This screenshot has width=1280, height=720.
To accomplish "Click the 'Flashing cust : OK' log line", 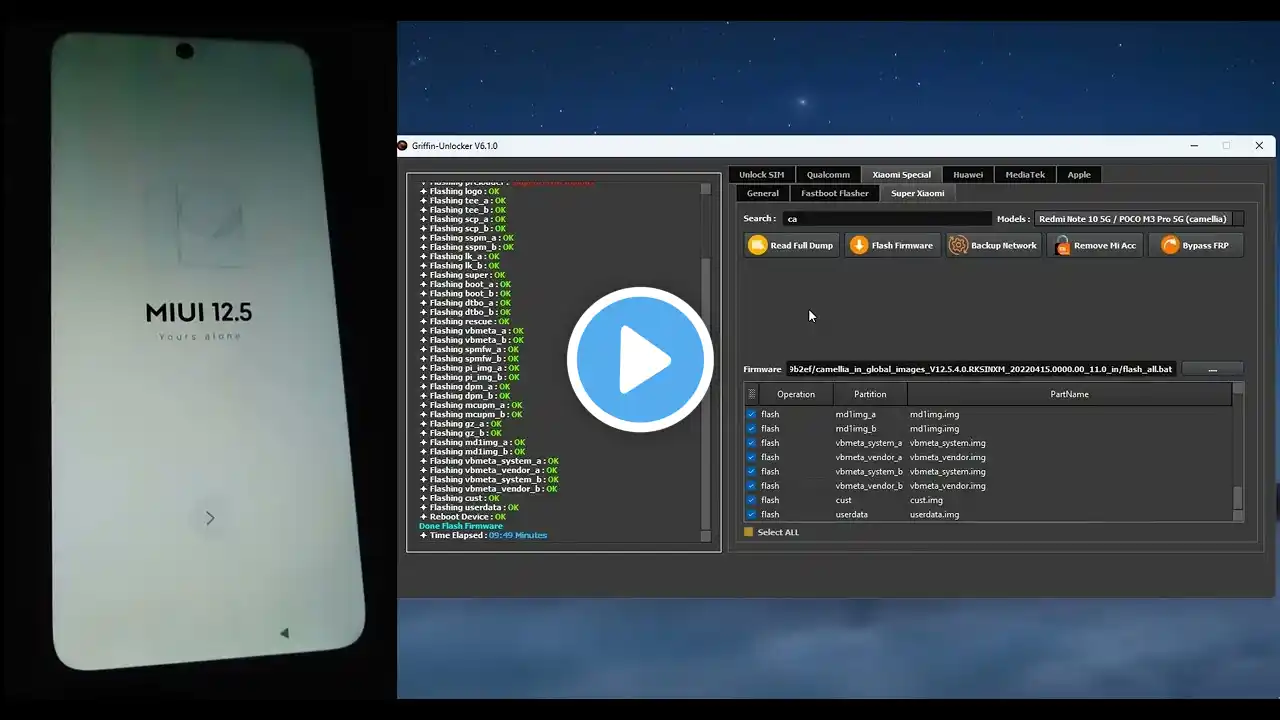I will click(460, 498).
